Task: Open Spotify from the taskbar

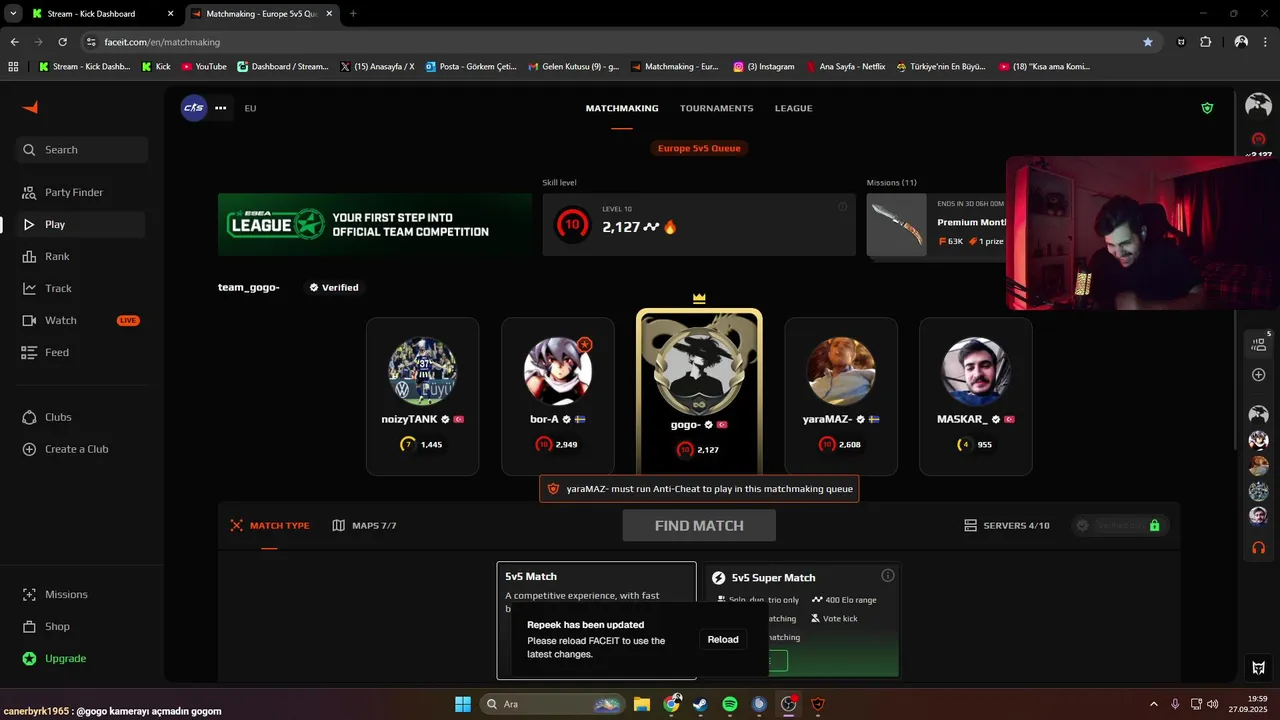Action: [730, 704]
